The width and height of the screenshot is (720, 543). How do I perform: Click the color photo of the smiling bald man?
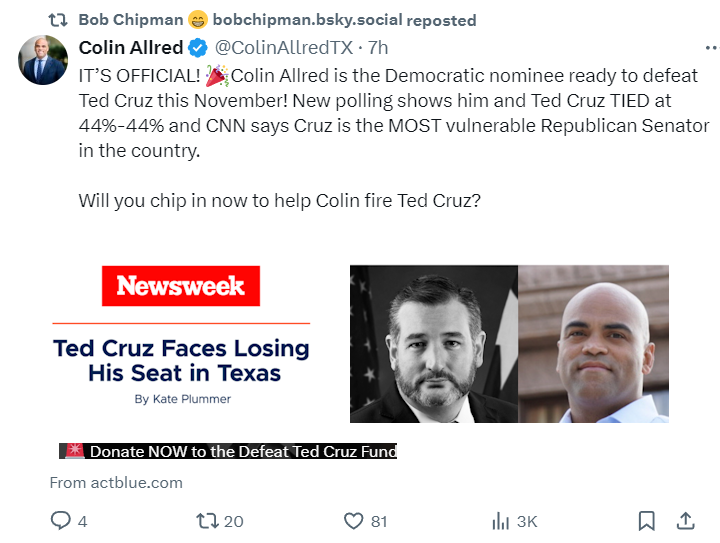593,344
